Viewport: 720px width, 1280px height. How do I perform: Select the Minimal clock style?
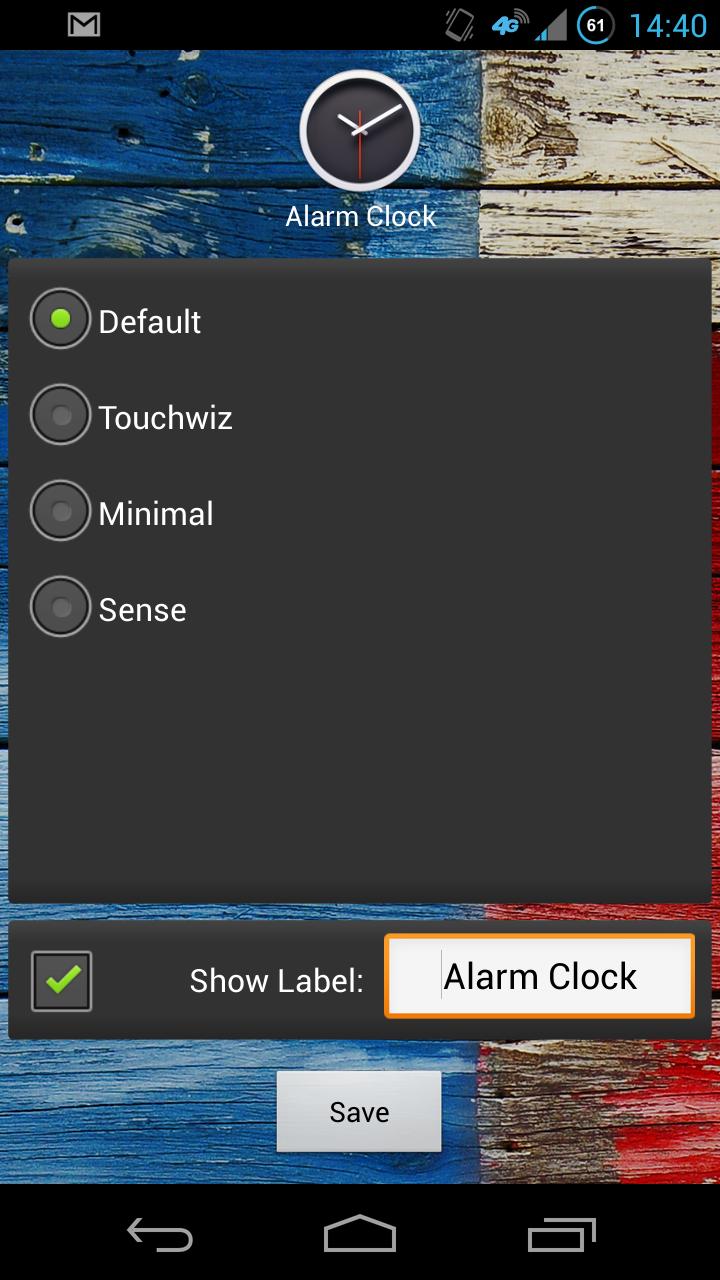tap(60, 510)
